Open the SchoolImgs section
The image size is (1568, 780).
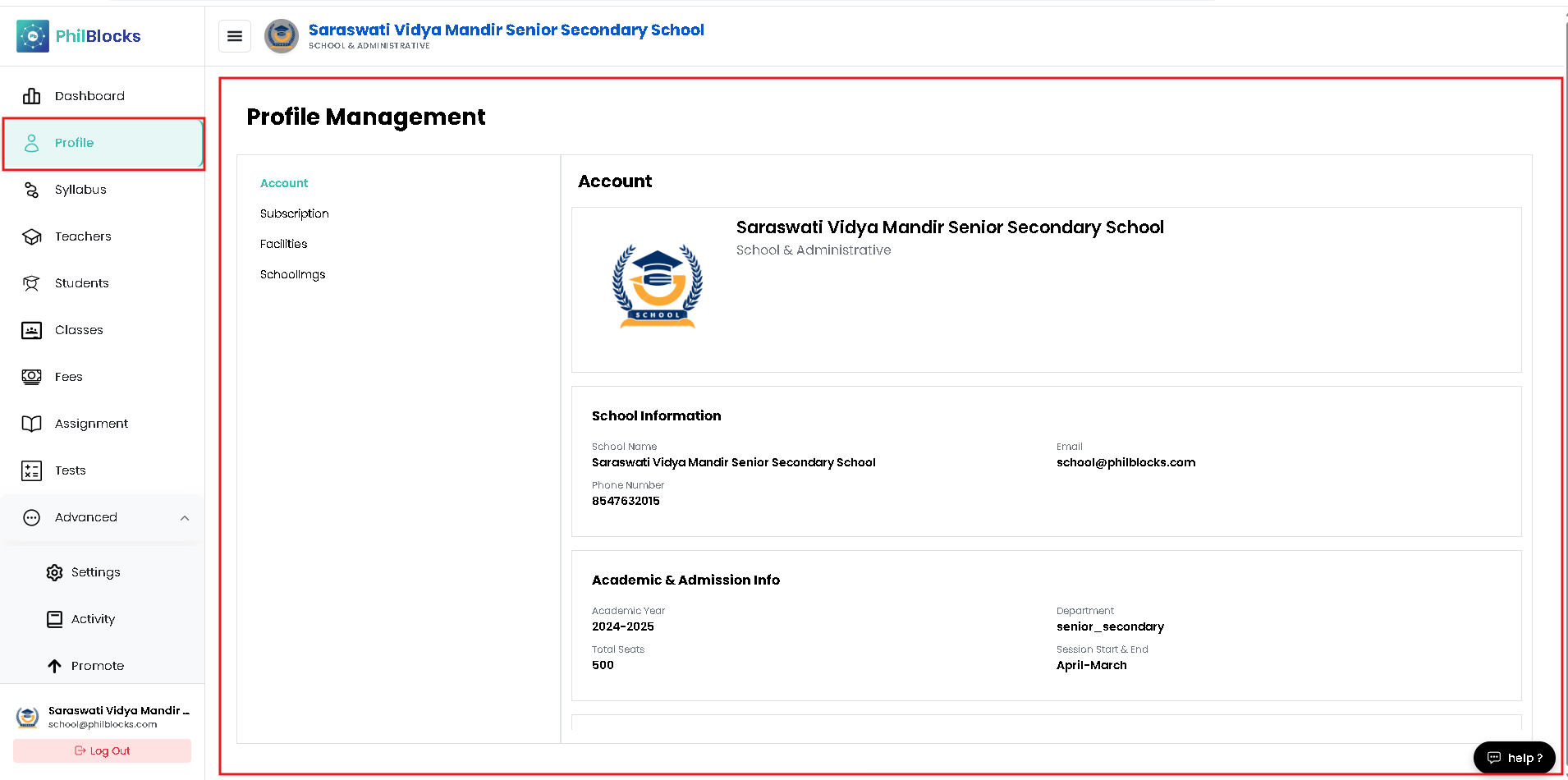pyautogui.click(x=293, y=274)
